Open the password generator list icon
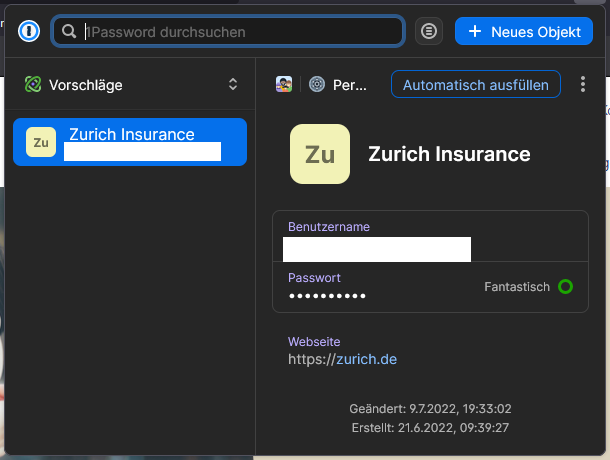This screenshot has height=460, width=610. click(x=429, y=31)
